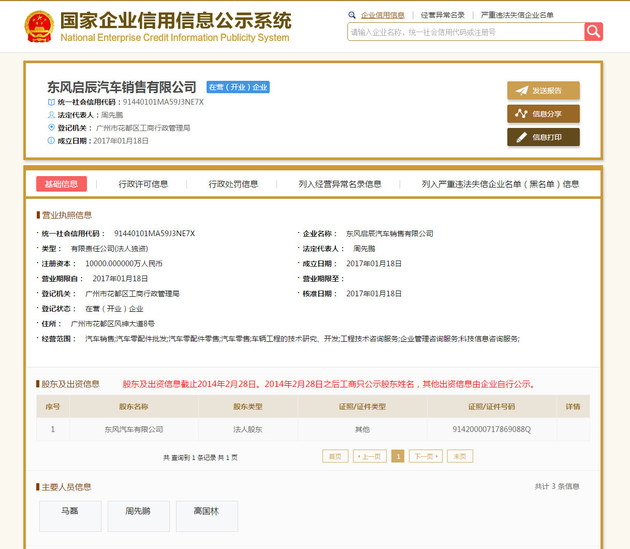Viewport: 630px width, 549px height.
Task: Open the 马磊 personnel card
Action: [x=70, y=516]
